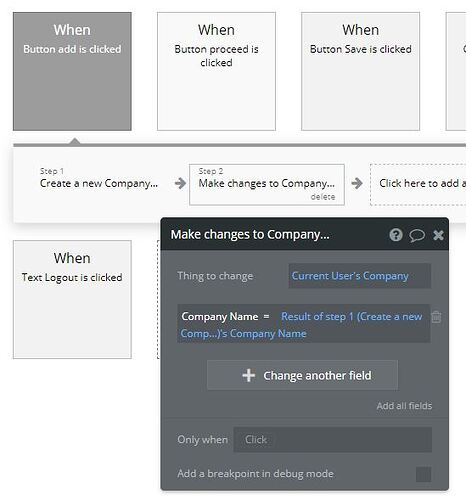466x500 pixels.
Task: Click the Only when condition field
Action: pyautogui.click(x=333, y=440)
